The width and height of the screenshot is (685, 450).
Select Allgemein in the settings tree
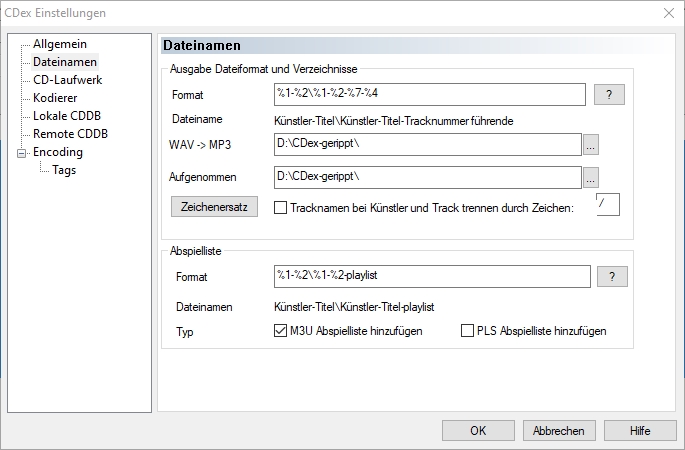59,44
